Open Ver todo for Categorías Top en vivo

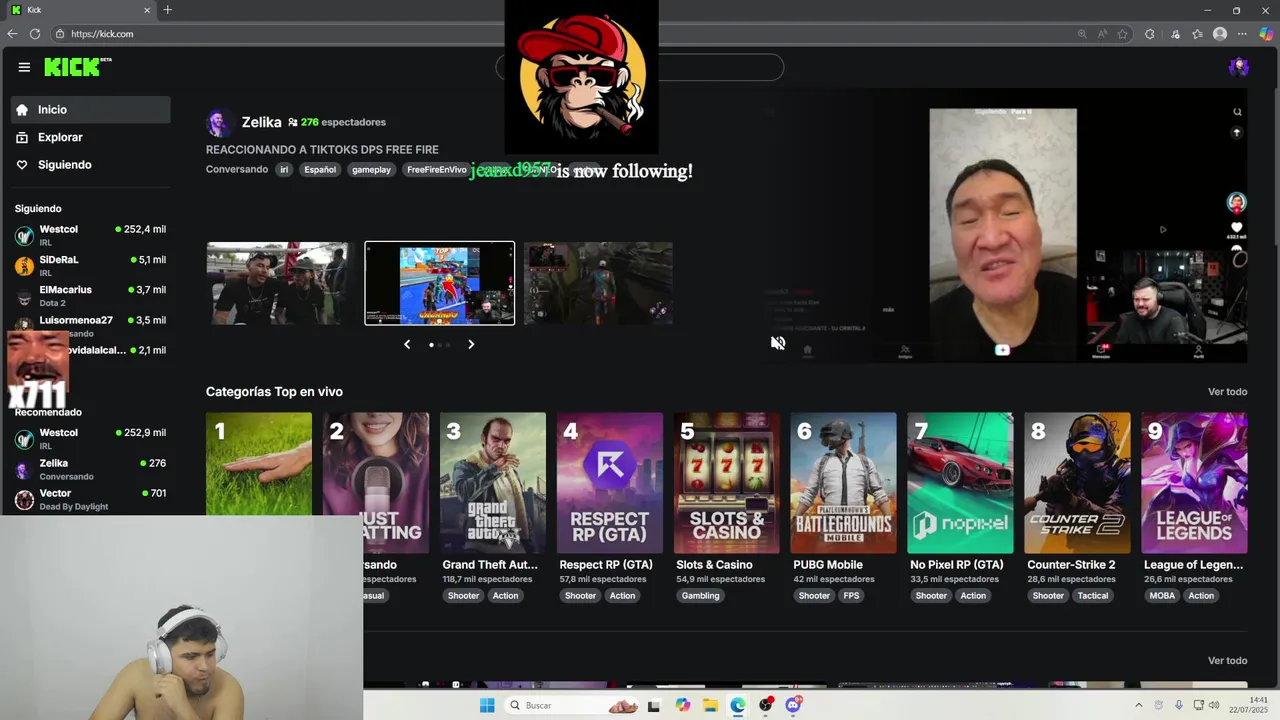point(1227,392)
